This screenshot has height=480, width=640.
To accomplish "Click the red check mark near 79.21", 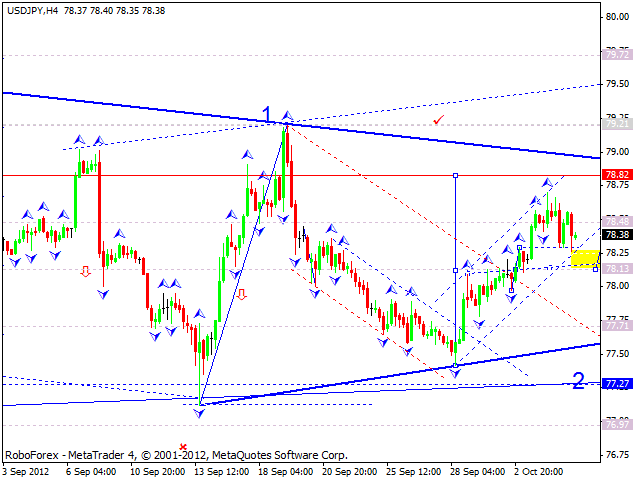I will (x=438, y=120).
